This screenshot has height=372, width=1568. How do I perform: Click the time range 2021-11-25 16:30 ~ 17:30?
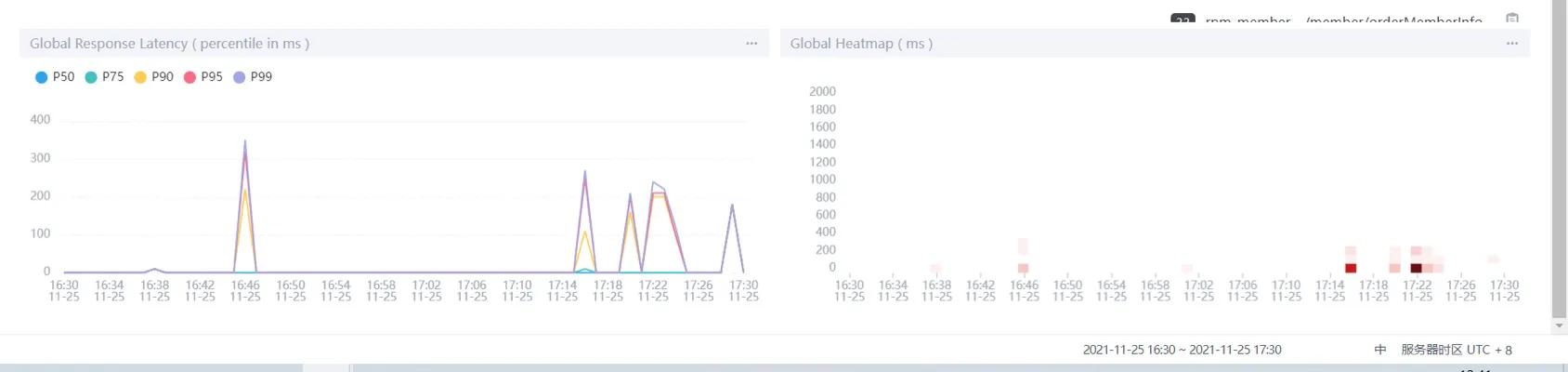point(1182,350)
